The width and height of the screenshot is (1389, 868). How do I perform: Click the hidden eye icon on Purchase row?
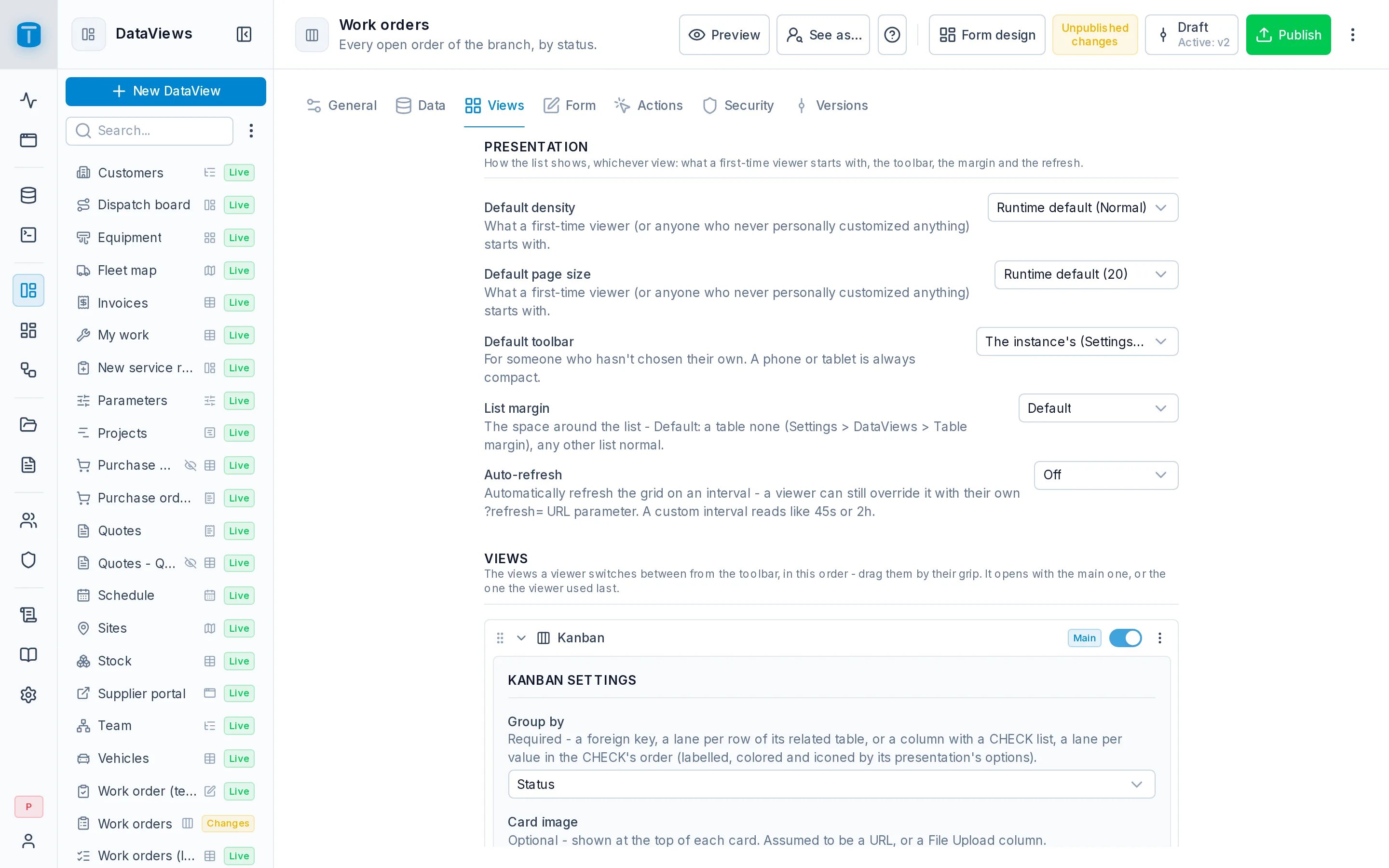191,465
